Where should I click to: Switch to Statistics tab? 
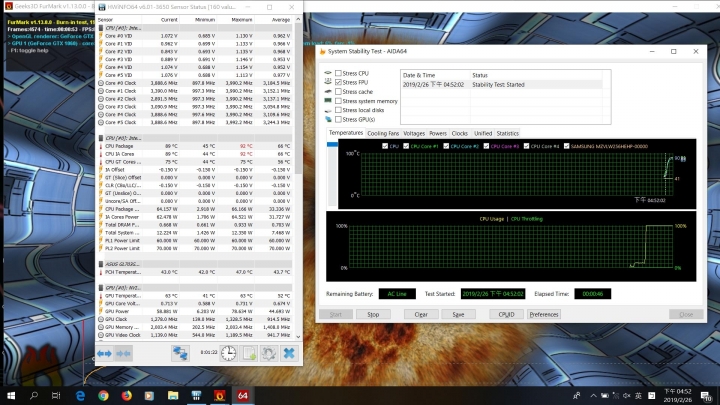(x=507, y=133)
